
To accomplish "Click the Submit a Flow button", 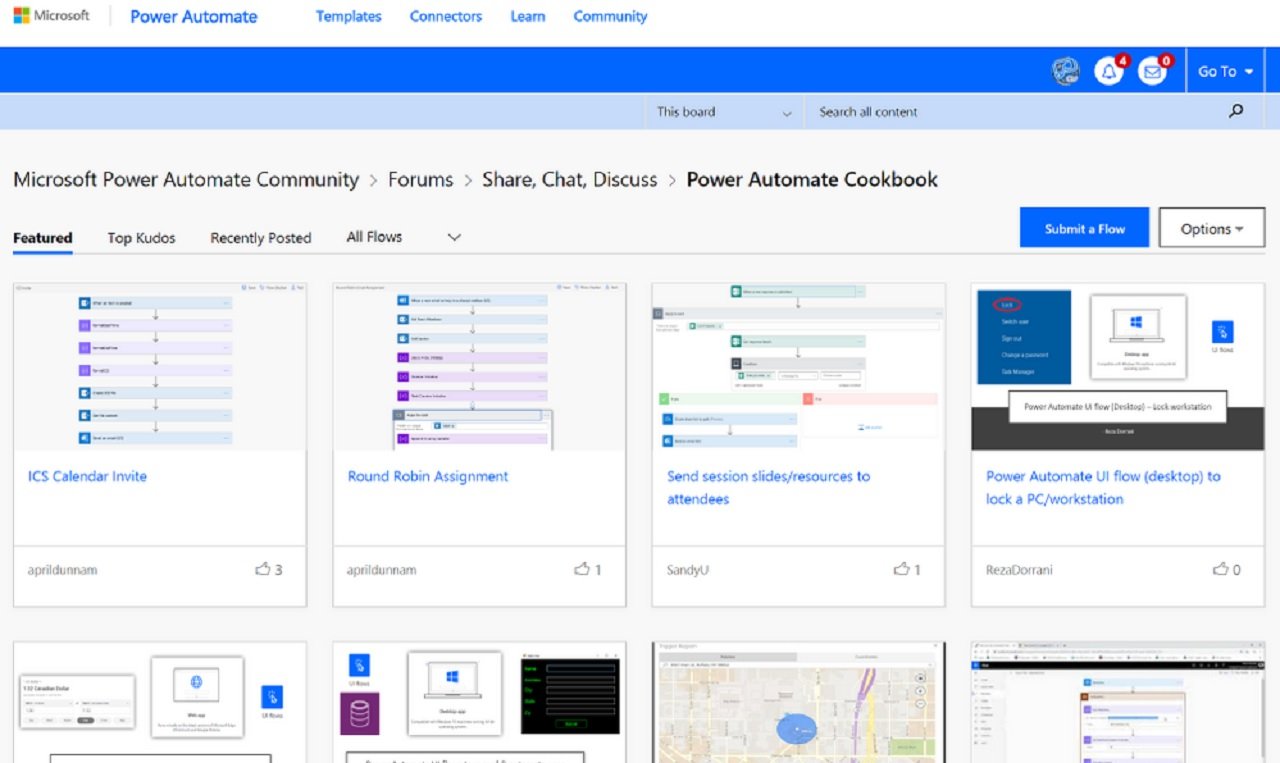I will tap(1084, 228).
